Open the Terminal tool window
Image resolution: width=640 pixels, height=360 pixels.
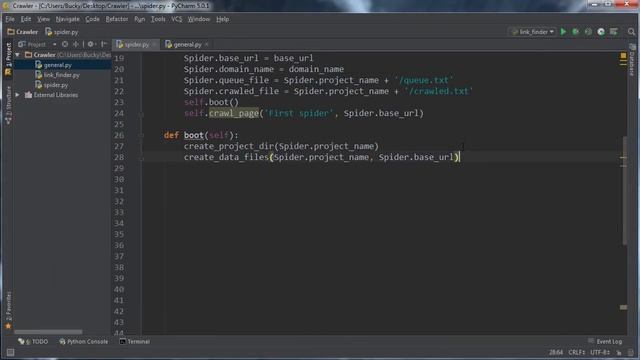coord(135,341)
